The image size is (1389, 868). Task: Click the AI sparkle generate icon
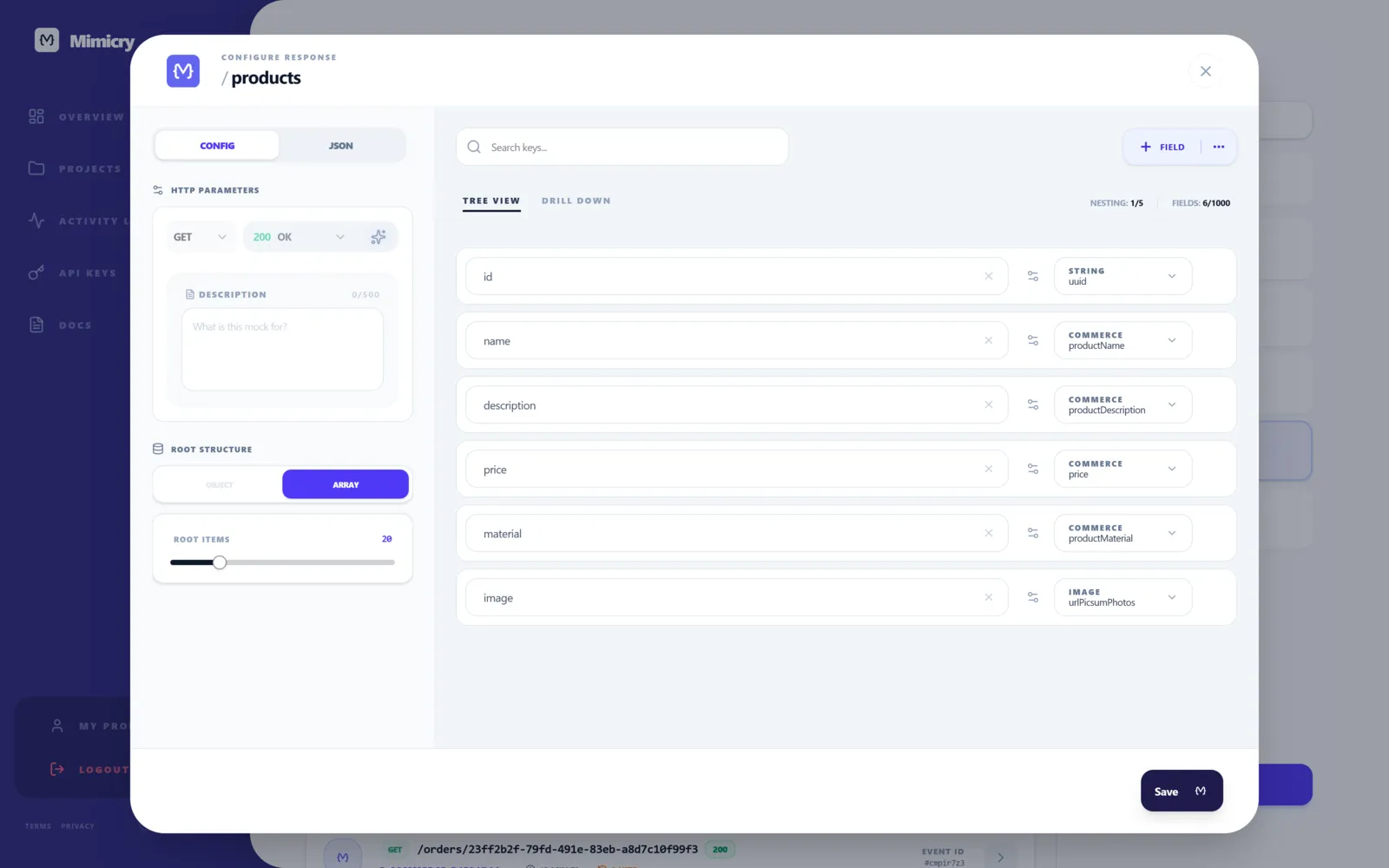coord(379,237)
